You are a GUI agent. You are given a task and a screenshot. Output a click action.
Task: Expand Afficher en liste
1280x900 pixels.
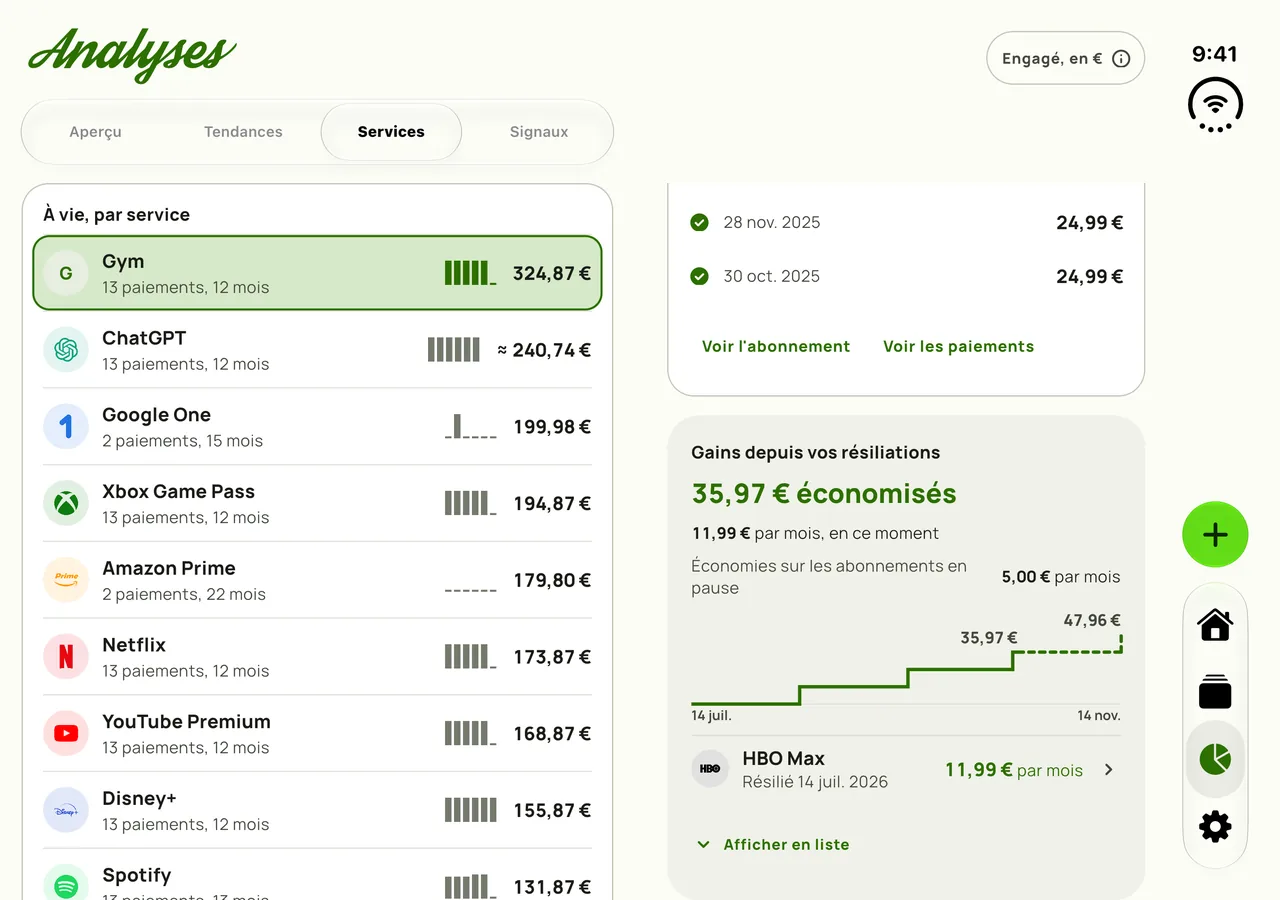coord(772,845)
